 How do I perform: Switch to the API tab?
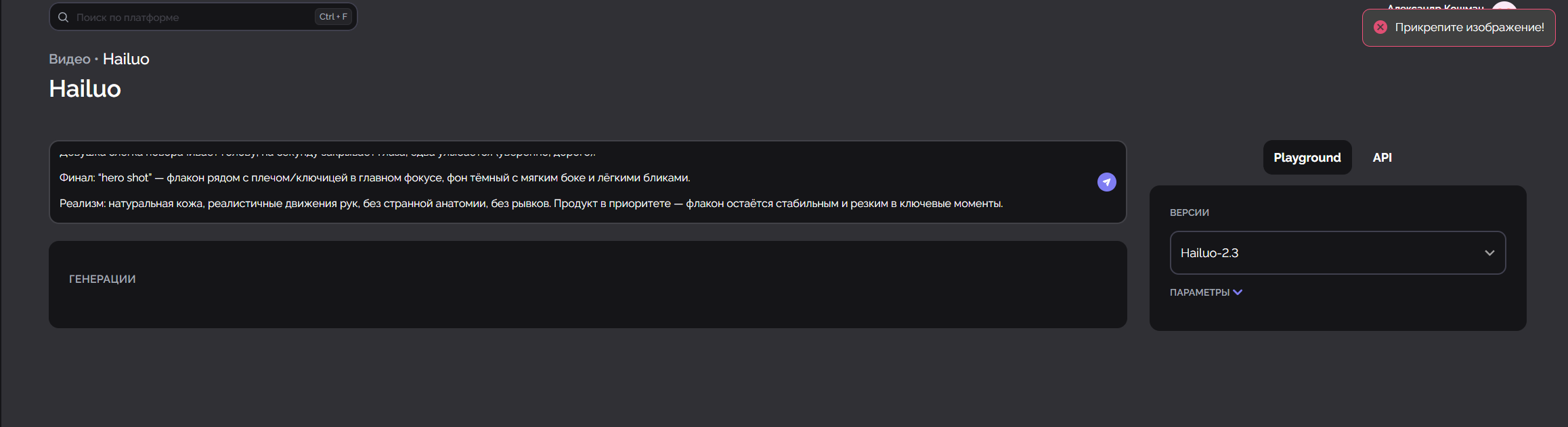click(1382, 158)
